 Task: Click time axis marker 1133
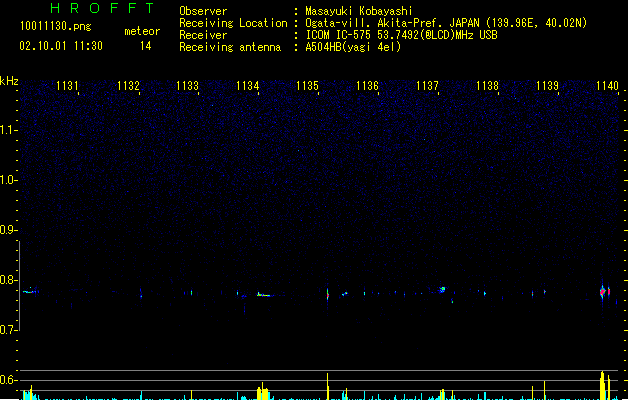click(187, 86)
